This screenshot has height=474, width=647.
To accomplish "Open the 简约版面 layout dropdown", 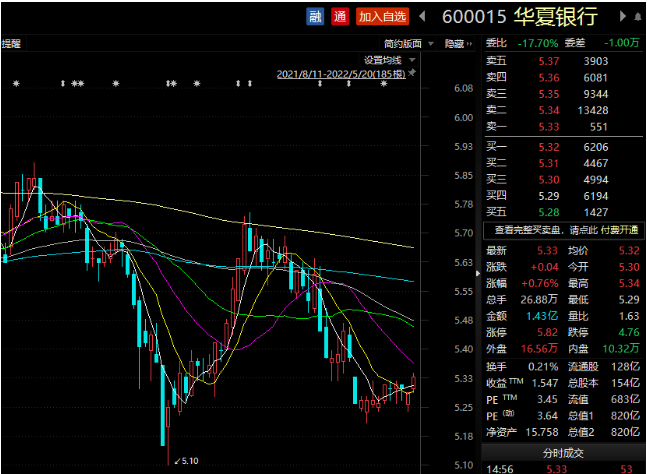I will pyautogui.click(x=408, y=44).
